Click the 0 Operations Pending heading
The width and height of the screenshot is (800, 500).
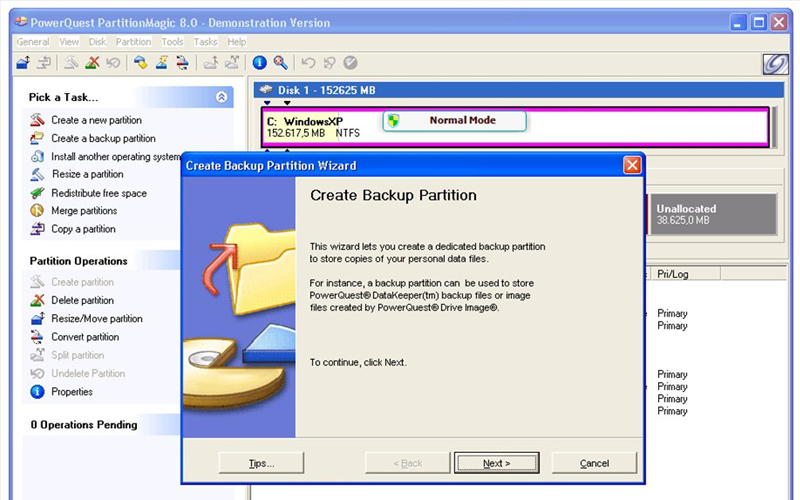(x=84, y=424)
